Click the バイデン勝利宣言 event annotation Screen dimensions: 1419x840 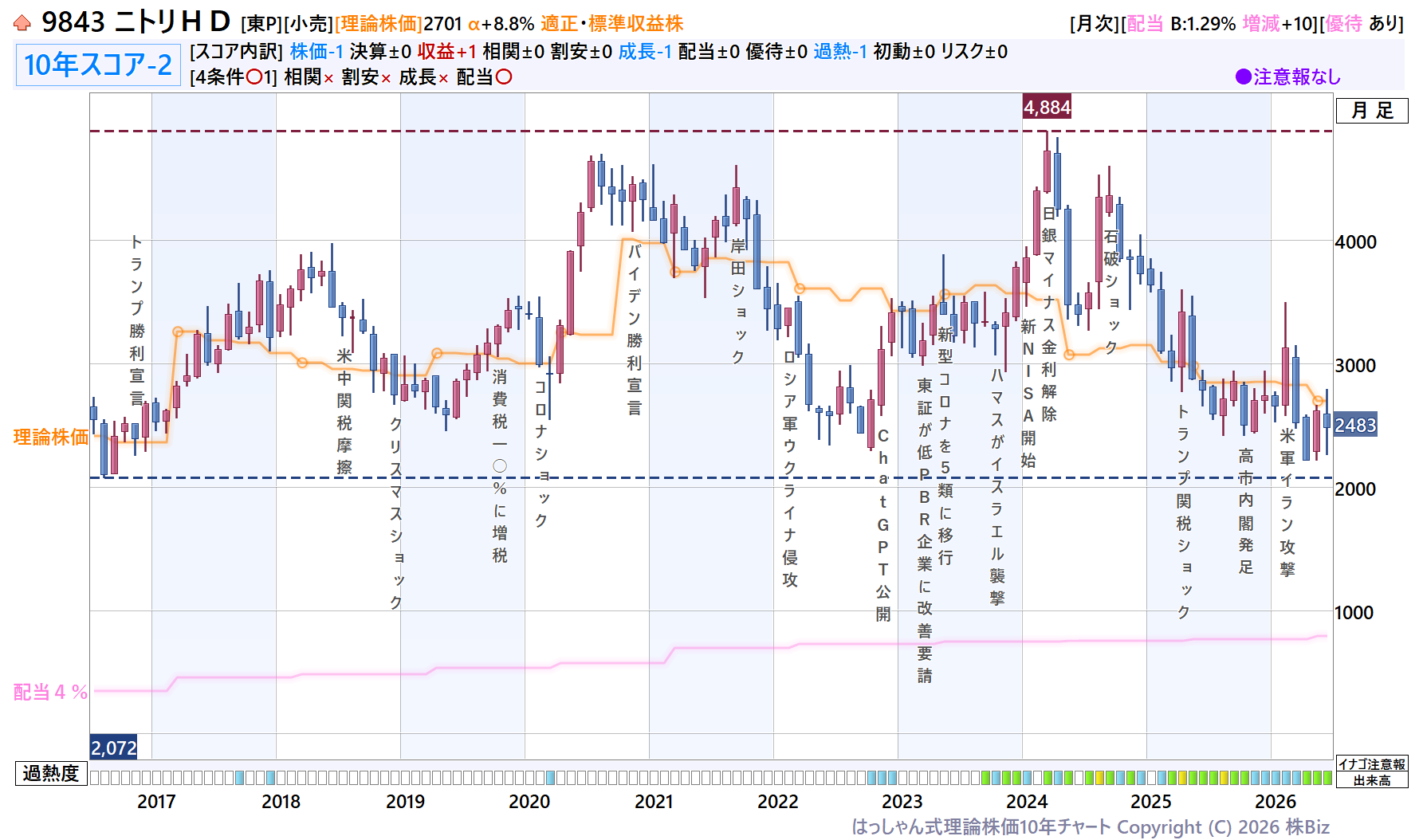click(635, 329)
